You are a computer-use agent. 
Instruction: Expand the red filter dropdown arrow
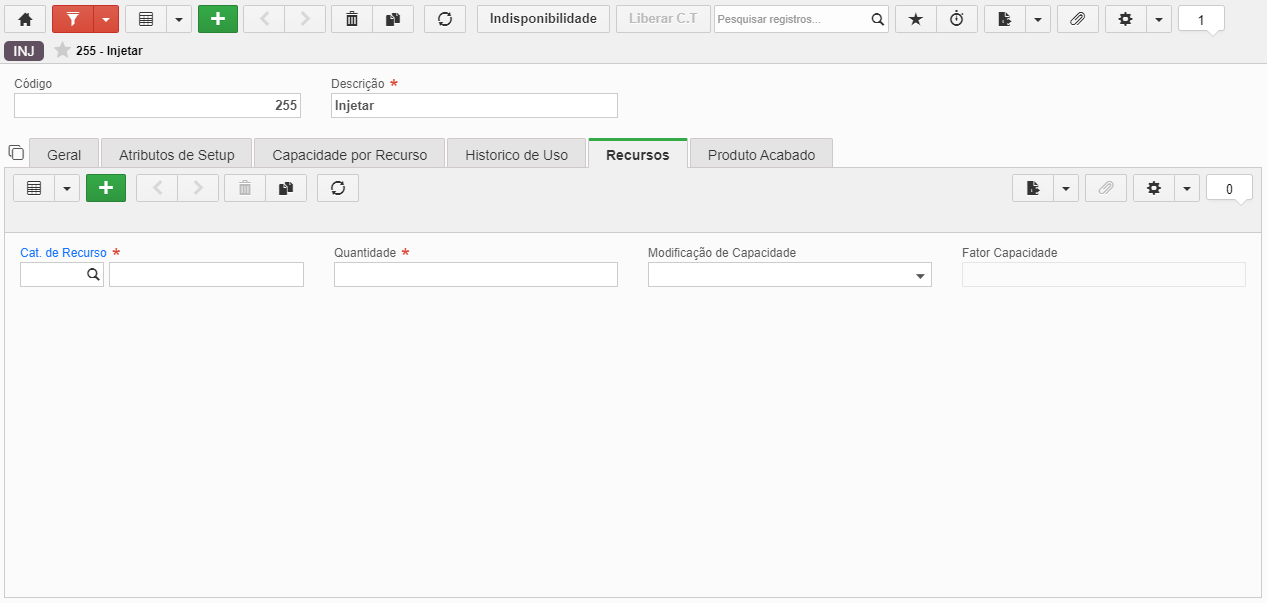[x=106, y=19]
